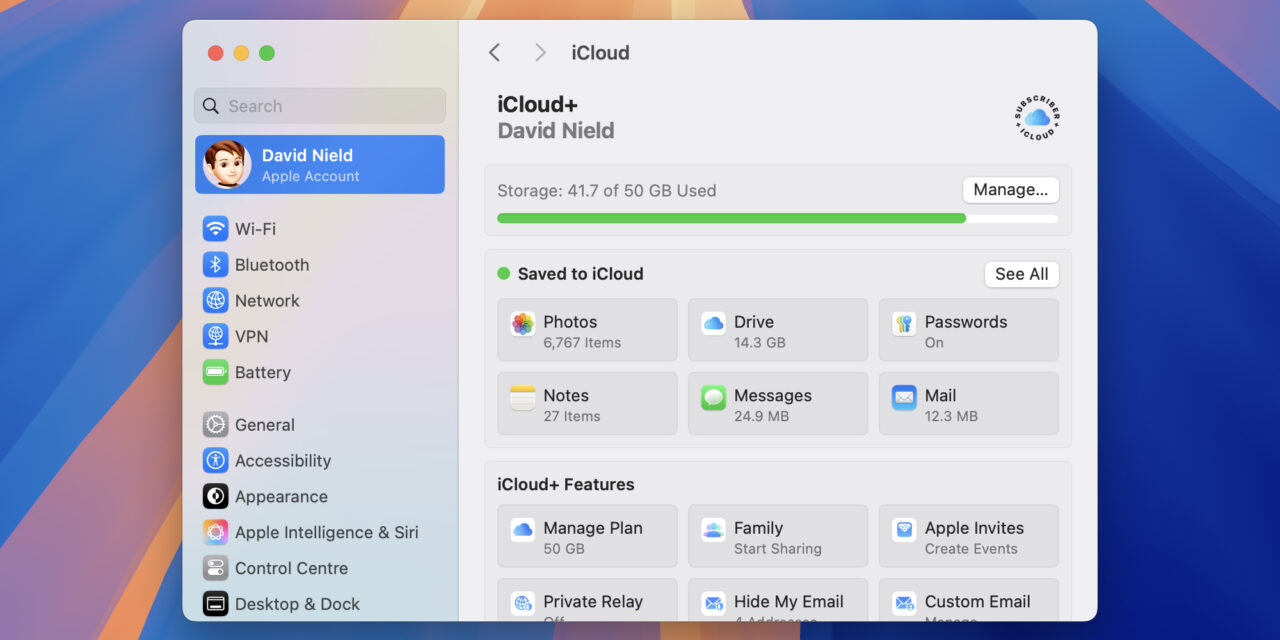Screen dimensions: 1280x640
Task: Select Network in the sidebar
Action: 267,301
